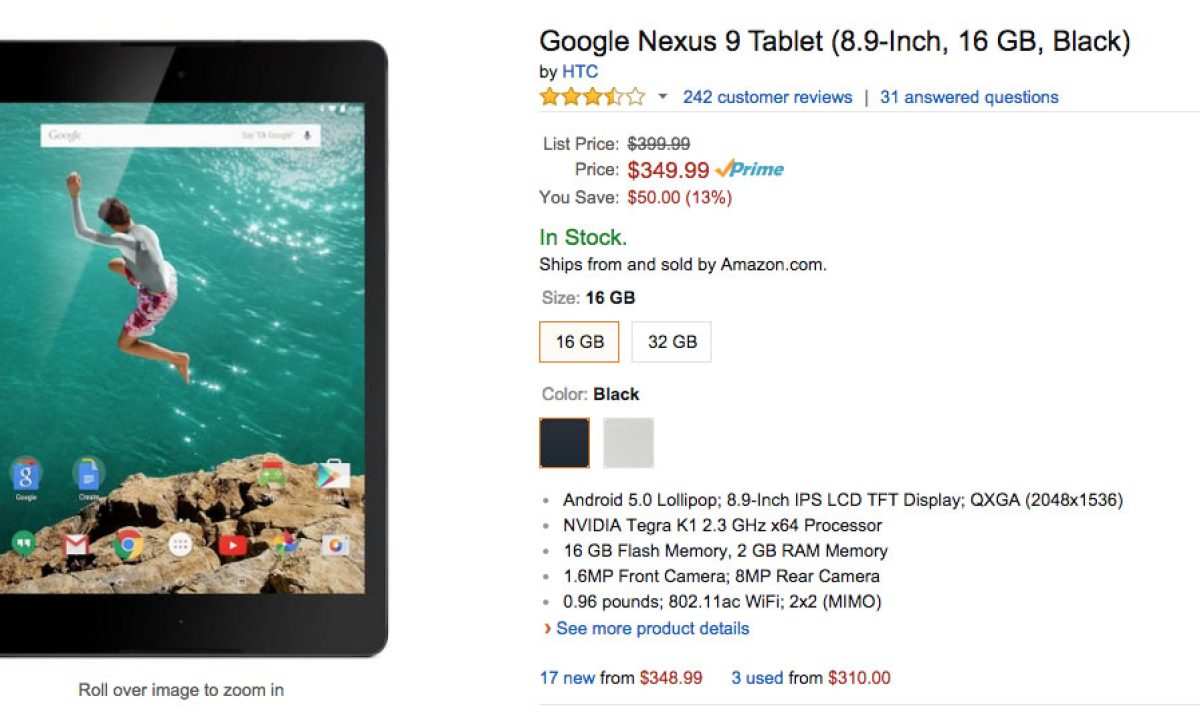Tap the app drawer icon on tablet
Image resolution: width=1200 pixels, height=720 pixels.
(x=180, y=545)
